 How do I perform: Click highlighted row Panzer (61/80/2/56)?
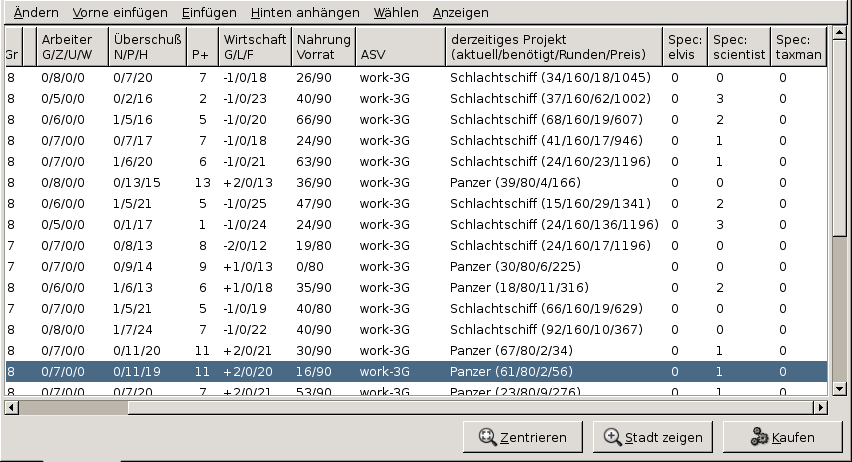(x=416, y=372)
